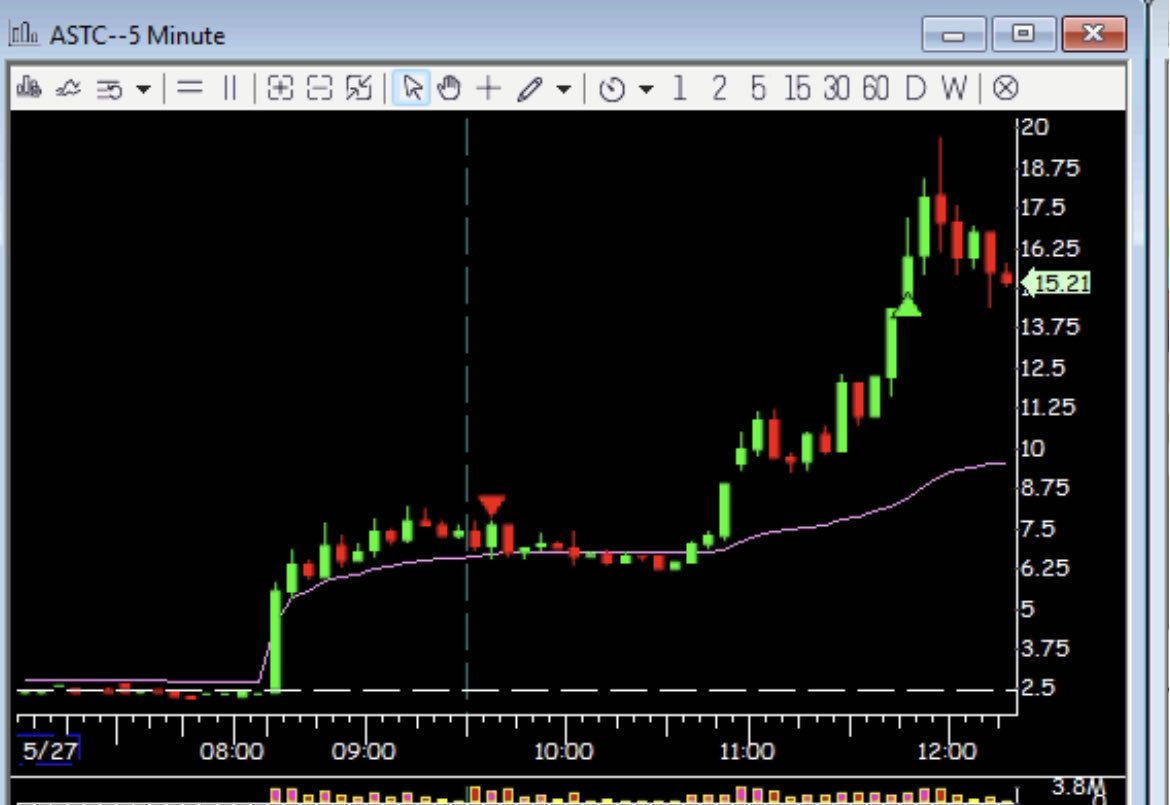The image size is (1170, 805).
Task: Add horizontal lines tool
Action: tap(190, 88)
